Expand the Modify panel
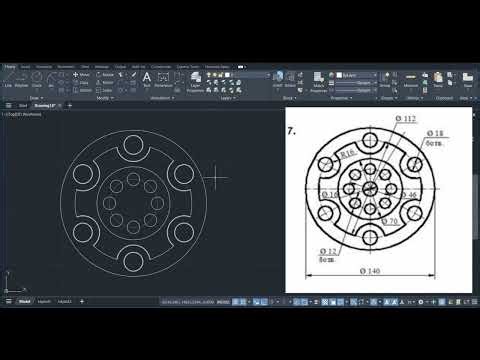Image resolution: width=480 pixels, height=360 pixels. tap(105, 98)
